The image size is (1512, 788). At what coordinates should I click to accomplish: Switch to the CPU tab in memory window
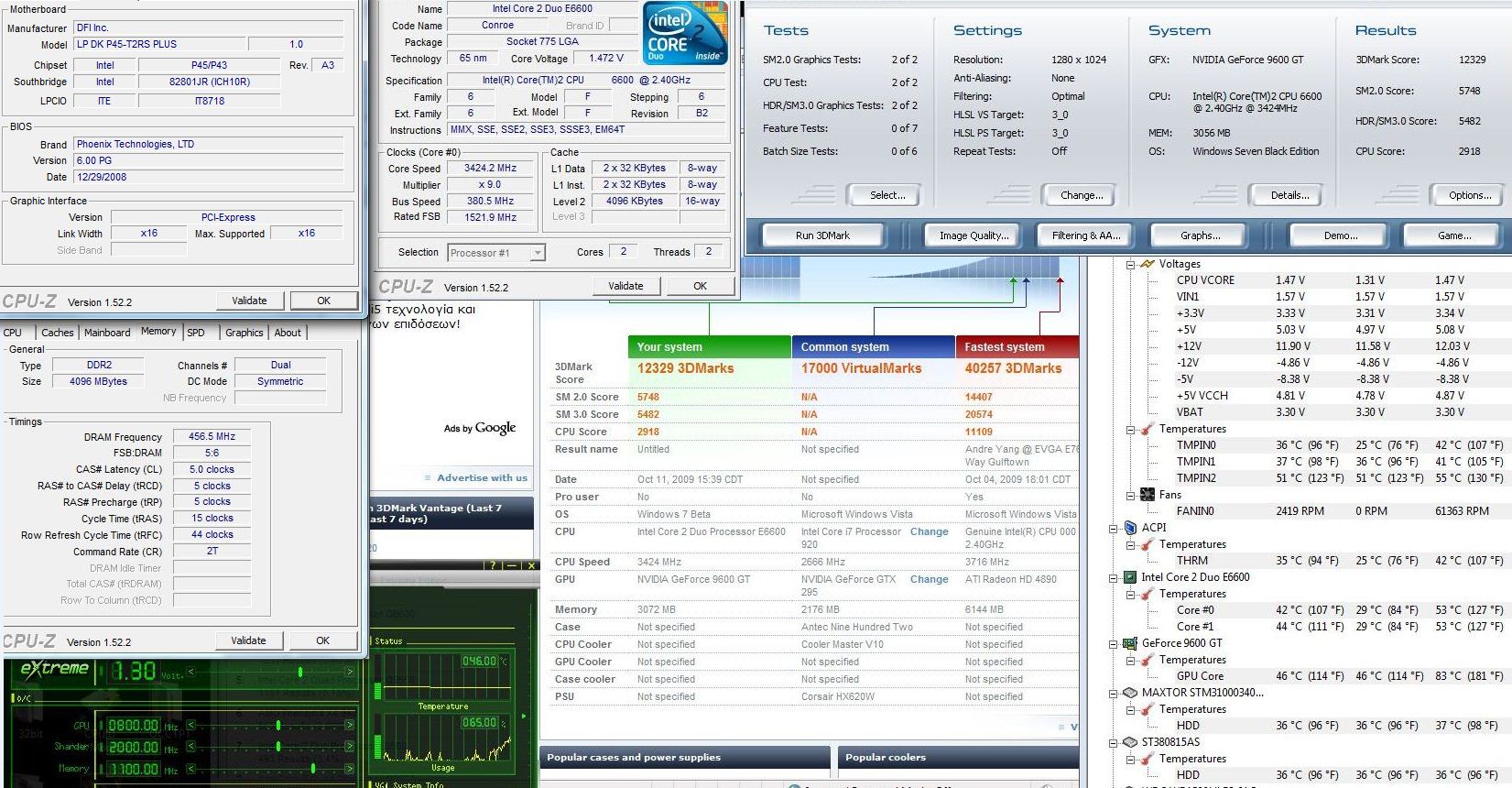[13, 333]
